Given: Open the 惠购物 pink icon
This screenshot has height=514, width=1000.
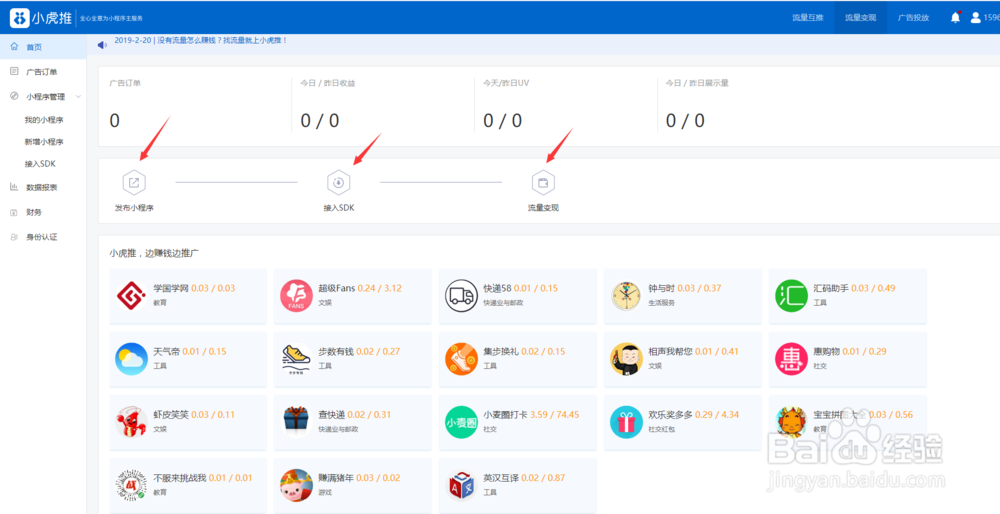Looking at the screenshot, I should [791, 359].
